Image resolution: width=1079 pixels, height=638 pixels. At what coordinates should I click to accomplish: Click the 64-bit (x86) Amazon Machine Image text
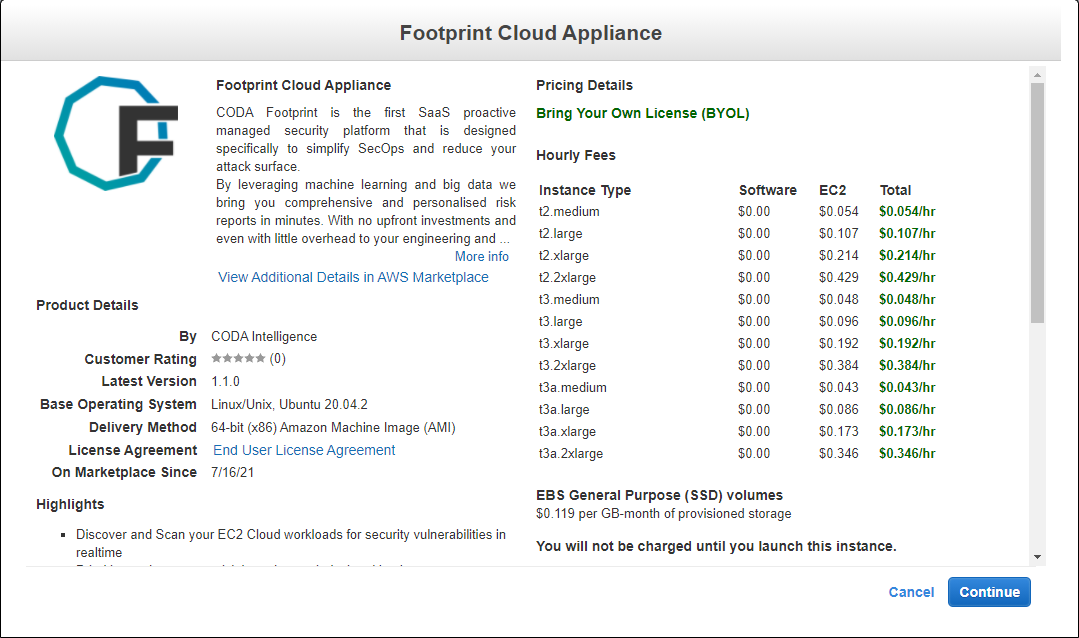click(333, 427)
